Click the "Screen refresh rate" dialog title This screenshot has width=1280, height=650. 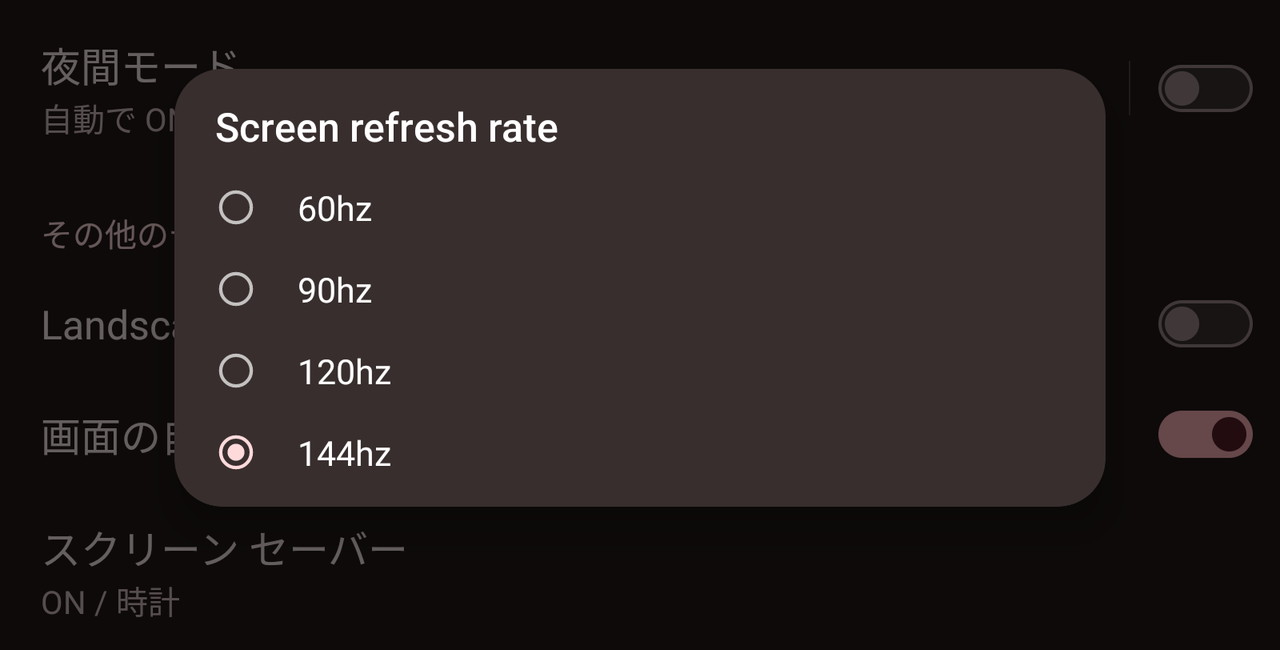point(386,128)
